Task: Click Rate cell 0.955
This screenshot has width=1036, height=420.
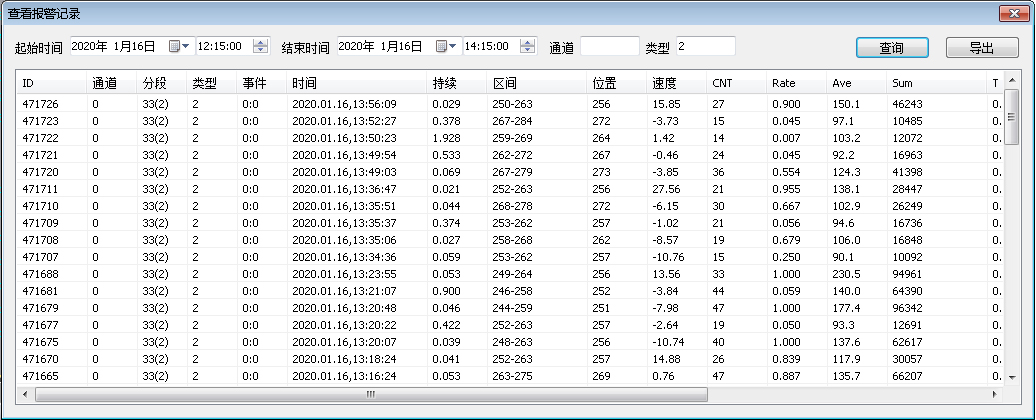Action: coord(786,189)
